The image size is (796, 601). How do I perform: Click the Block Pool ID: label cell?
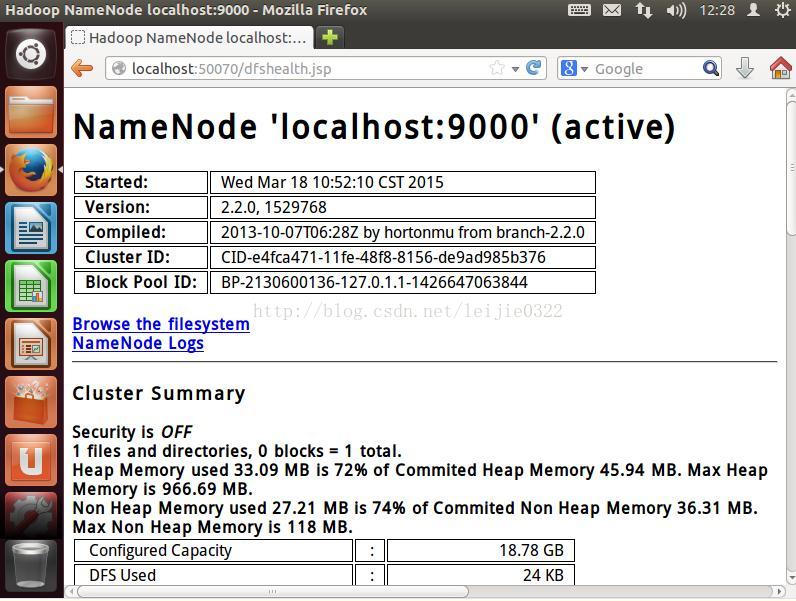point(141,282)
